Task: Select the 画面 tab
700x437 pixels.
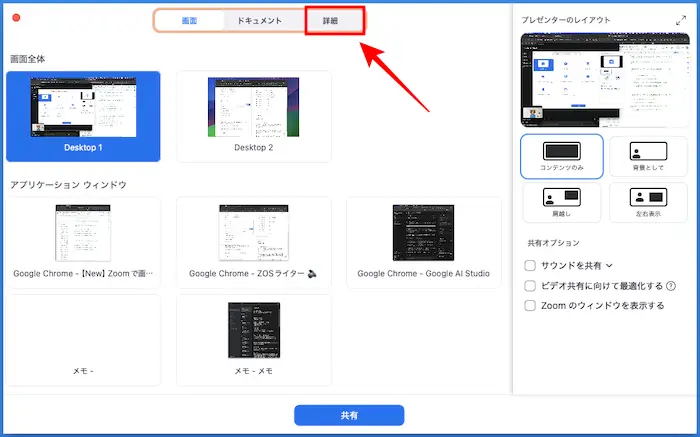Action: pyautogui.click(x=189, y=21)
